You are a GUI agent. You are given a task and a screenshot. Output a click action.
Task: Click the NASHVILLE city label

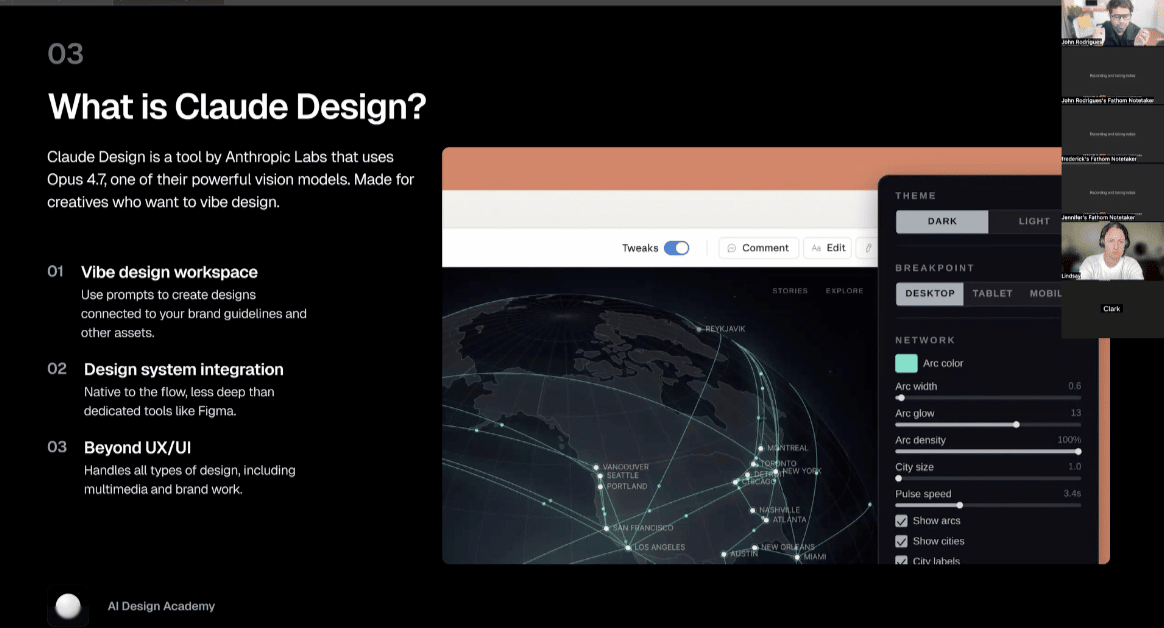779,510
